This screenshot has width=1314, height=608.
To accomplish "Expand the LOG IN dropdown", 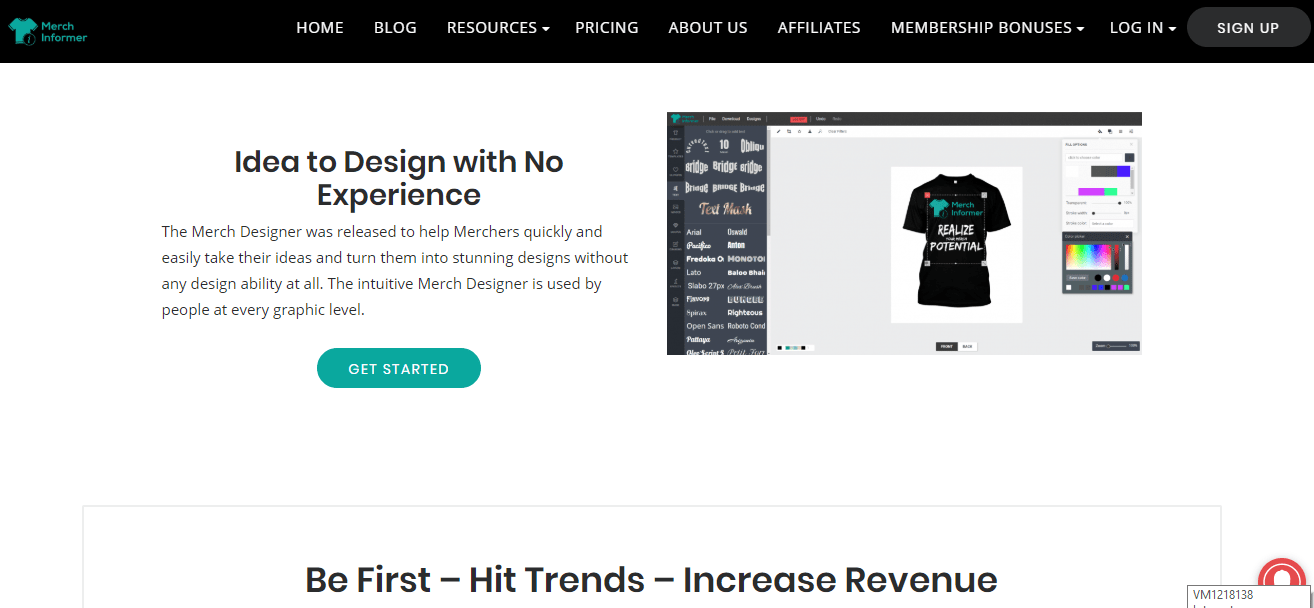I will coord(1143,28).
